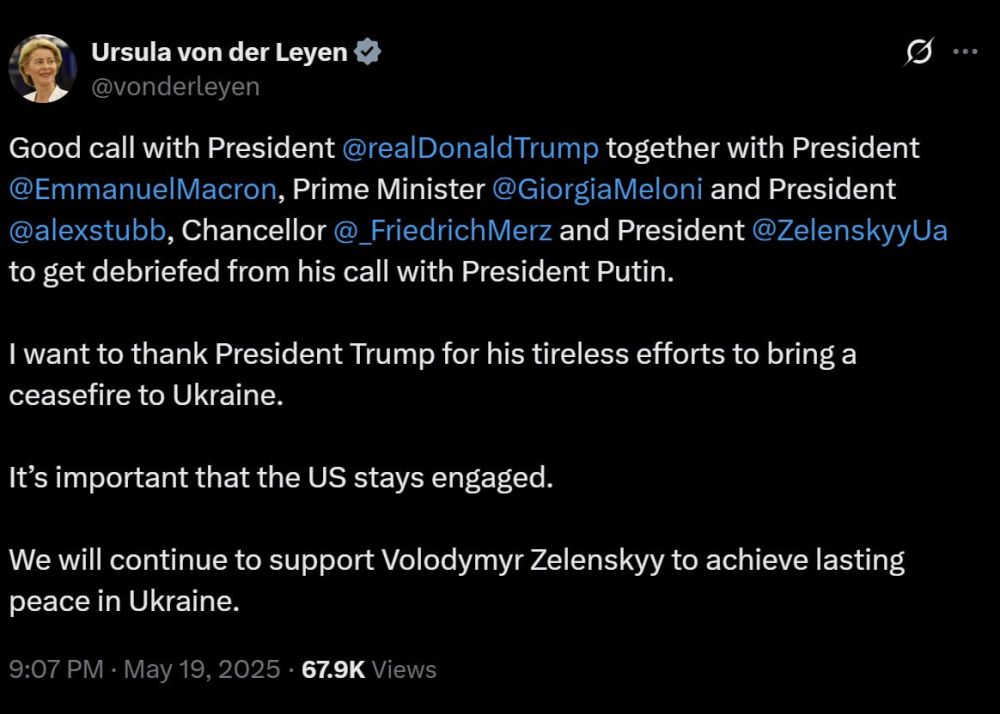This screenshot has width=1000, height=714.
Task: Open the Grok explain-post icon
Action: (918, 53)
